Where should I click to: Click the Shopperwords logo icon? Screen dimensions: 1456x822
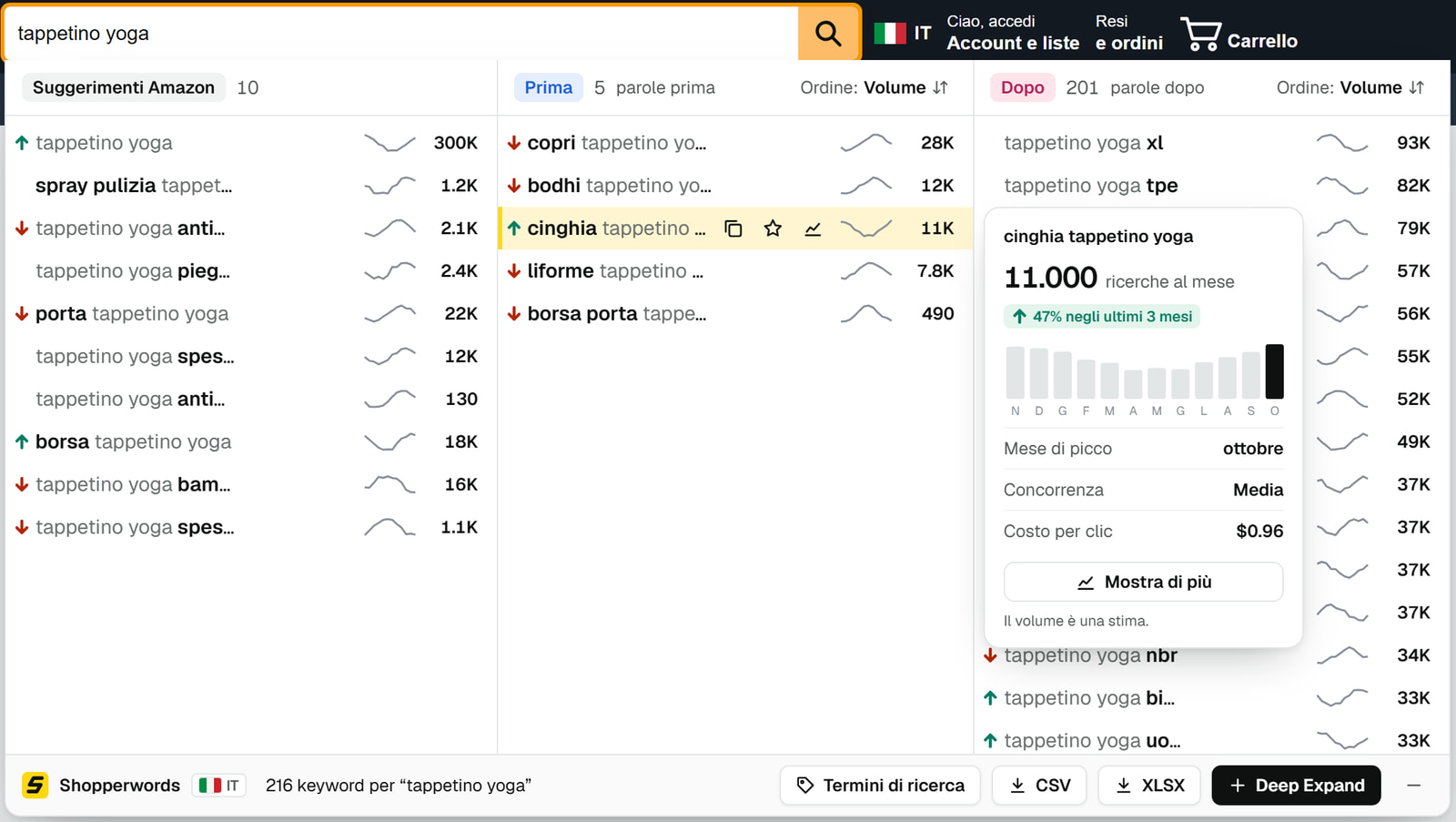[x=35, y=785]
